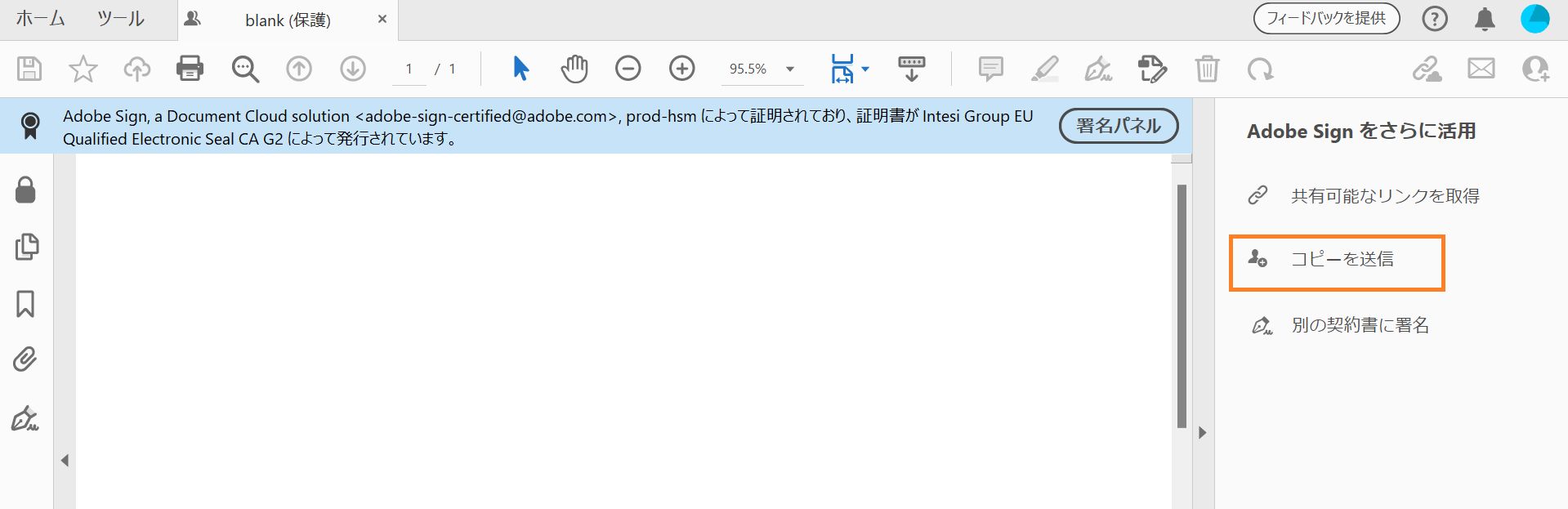Zoom in with plus icon
Image resolution: width=1568 pixels, height=509 pixels.
coord(681,69)
